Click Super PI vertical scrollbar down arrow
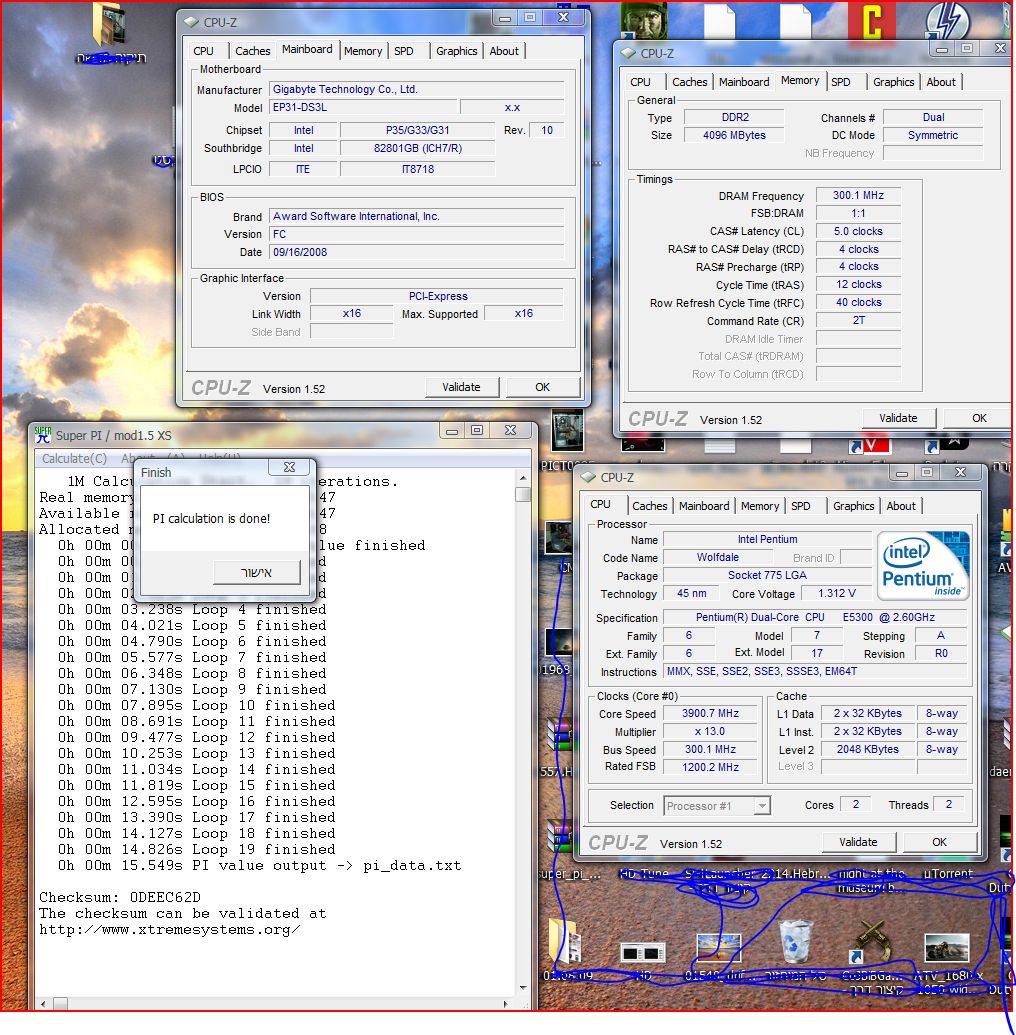This screenshot has height=1035, width=1016. click(523, 987)
